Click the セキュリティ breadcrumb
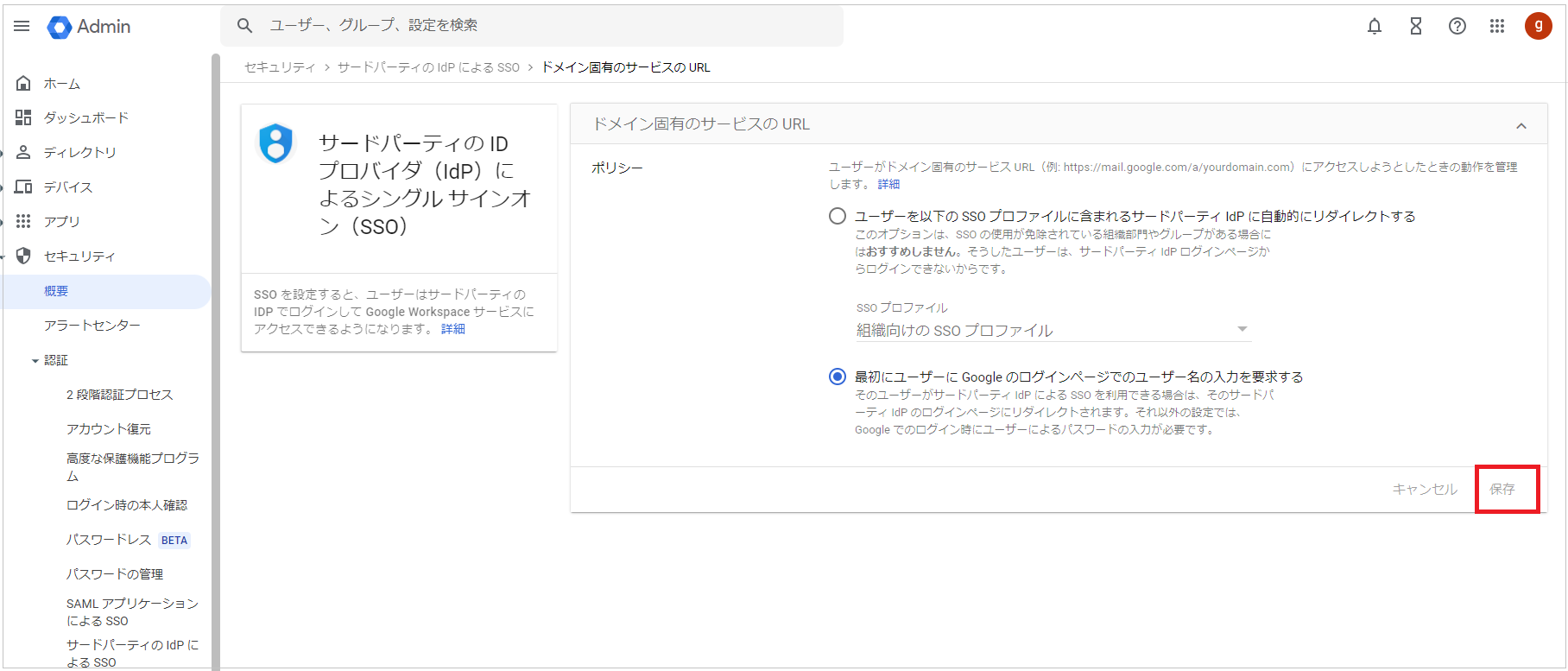This screenshot has width=1568, height=671. click(x=280, y=67)
